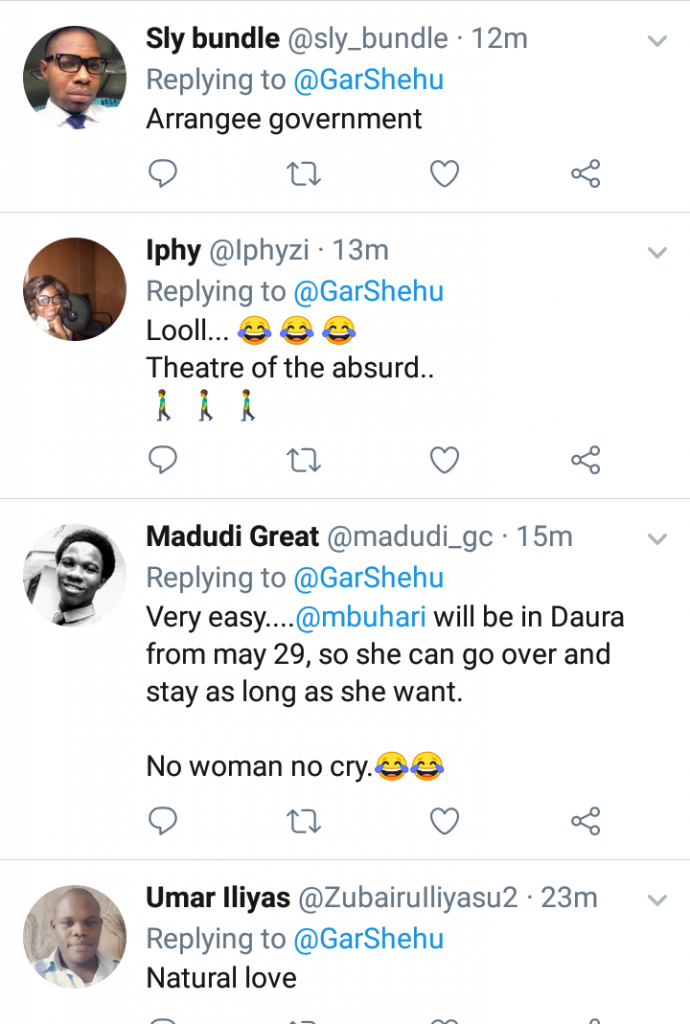Viewport: 690px width, 1024px height.
Task: Open options chevron on Sly bundle's tweet
Action: tap(657, 41)
